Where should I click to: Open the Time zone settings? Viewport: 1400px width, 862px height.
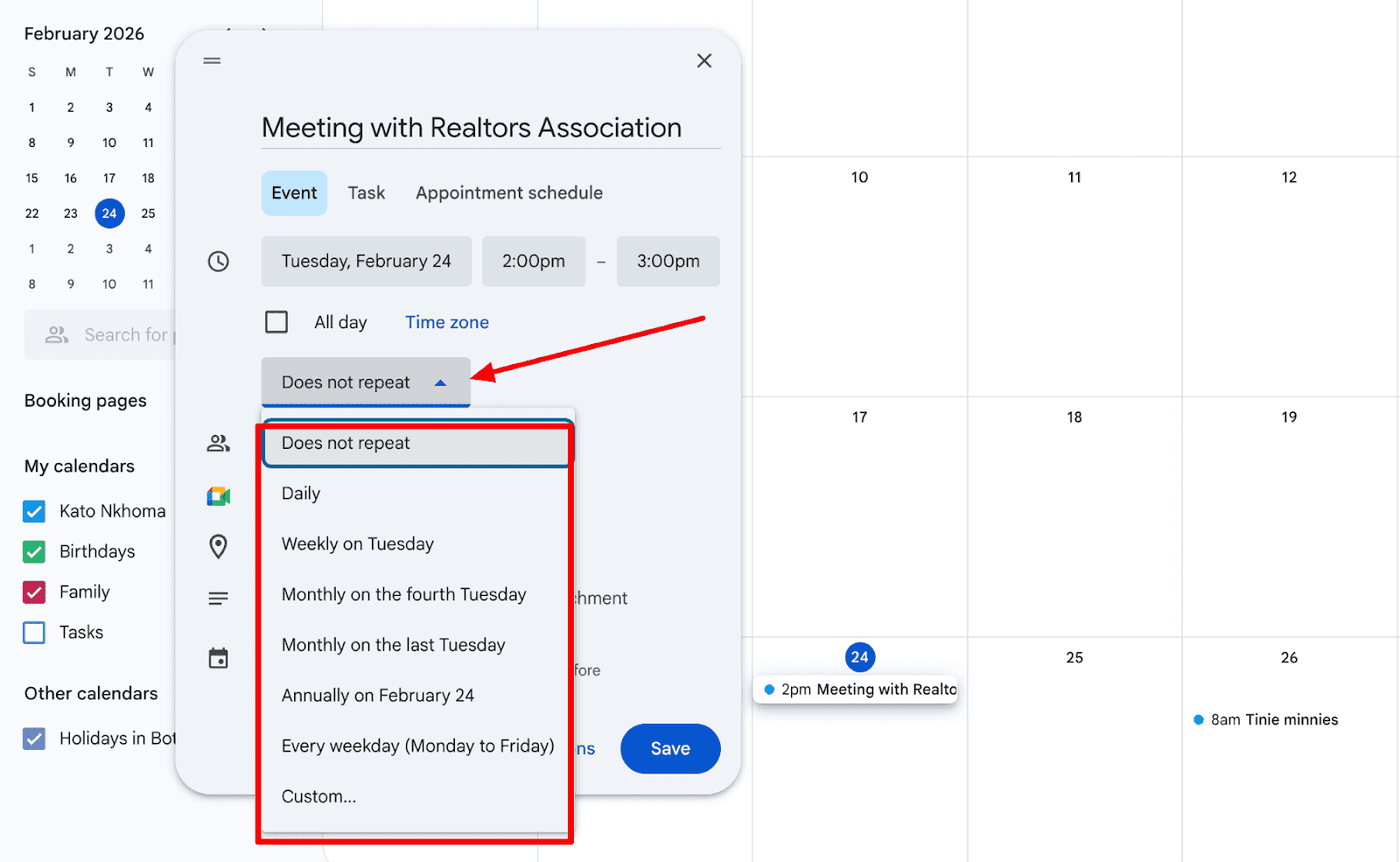447,322
